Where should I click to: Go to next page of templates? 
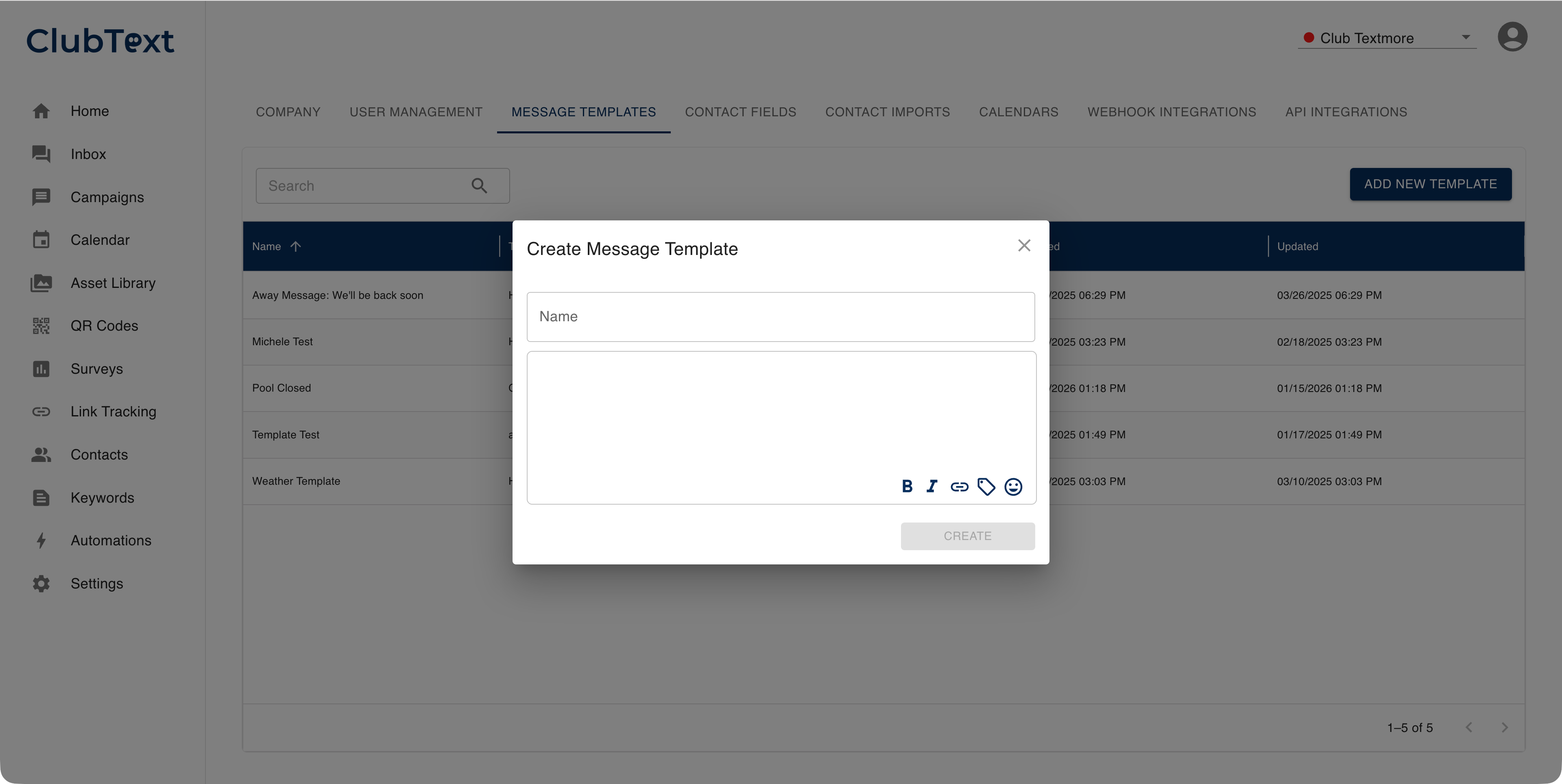coord(1504,727)
